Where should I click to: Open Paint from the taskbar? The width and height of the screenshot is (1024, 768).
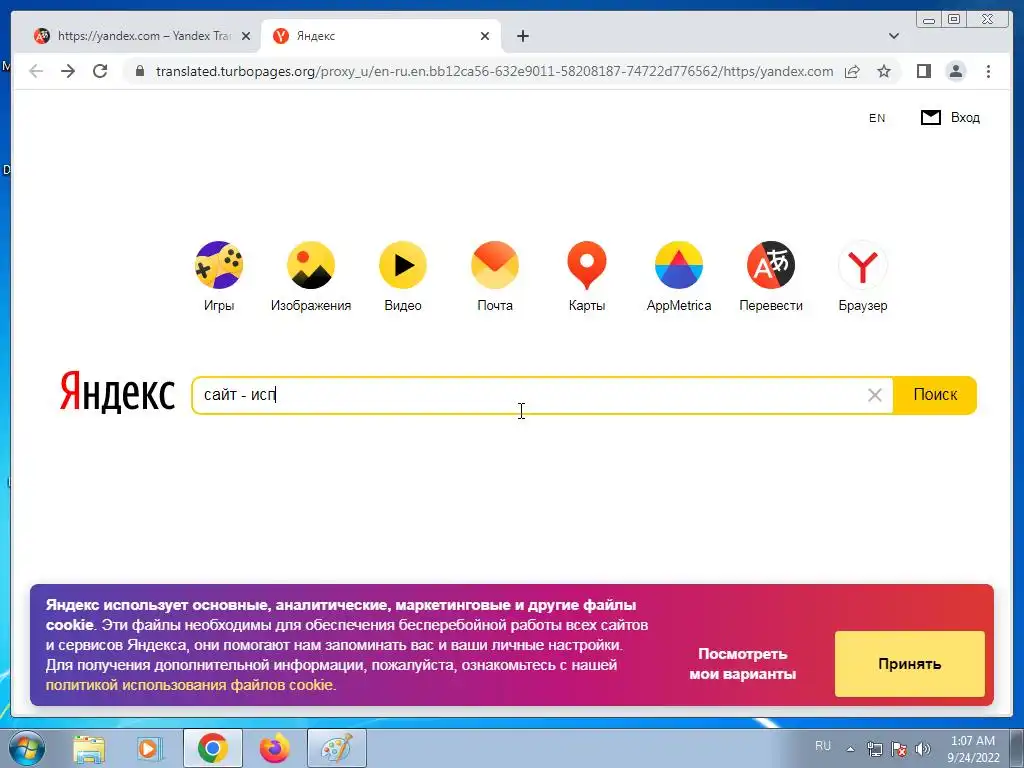click(x=336, y=748)
